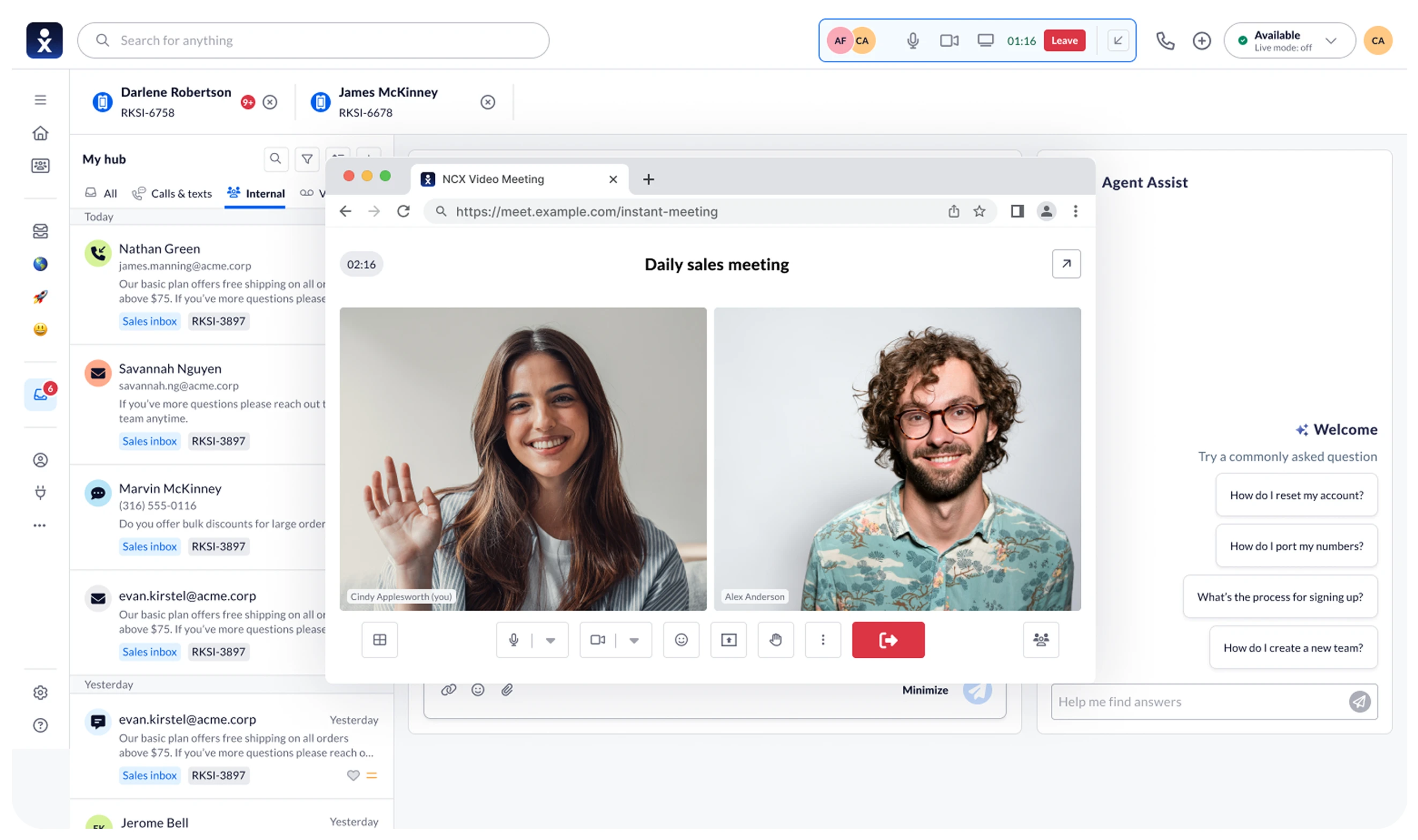Open the globe sidebar icon
Image resolution: width=1418 pixels, height=840 pixels.
[x=40, y=264]
